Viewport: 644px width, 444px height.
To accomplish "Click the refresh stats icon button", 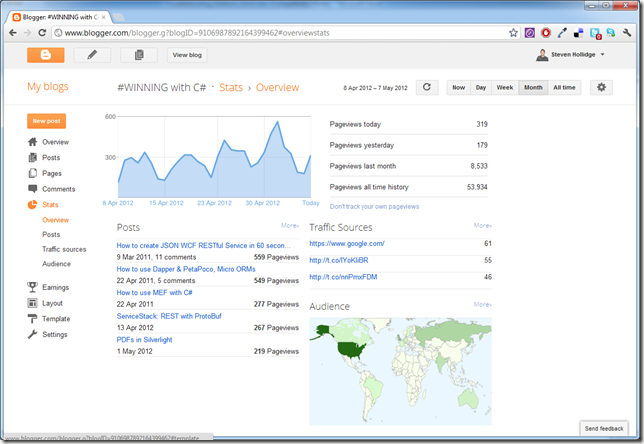I will (427, 87).
